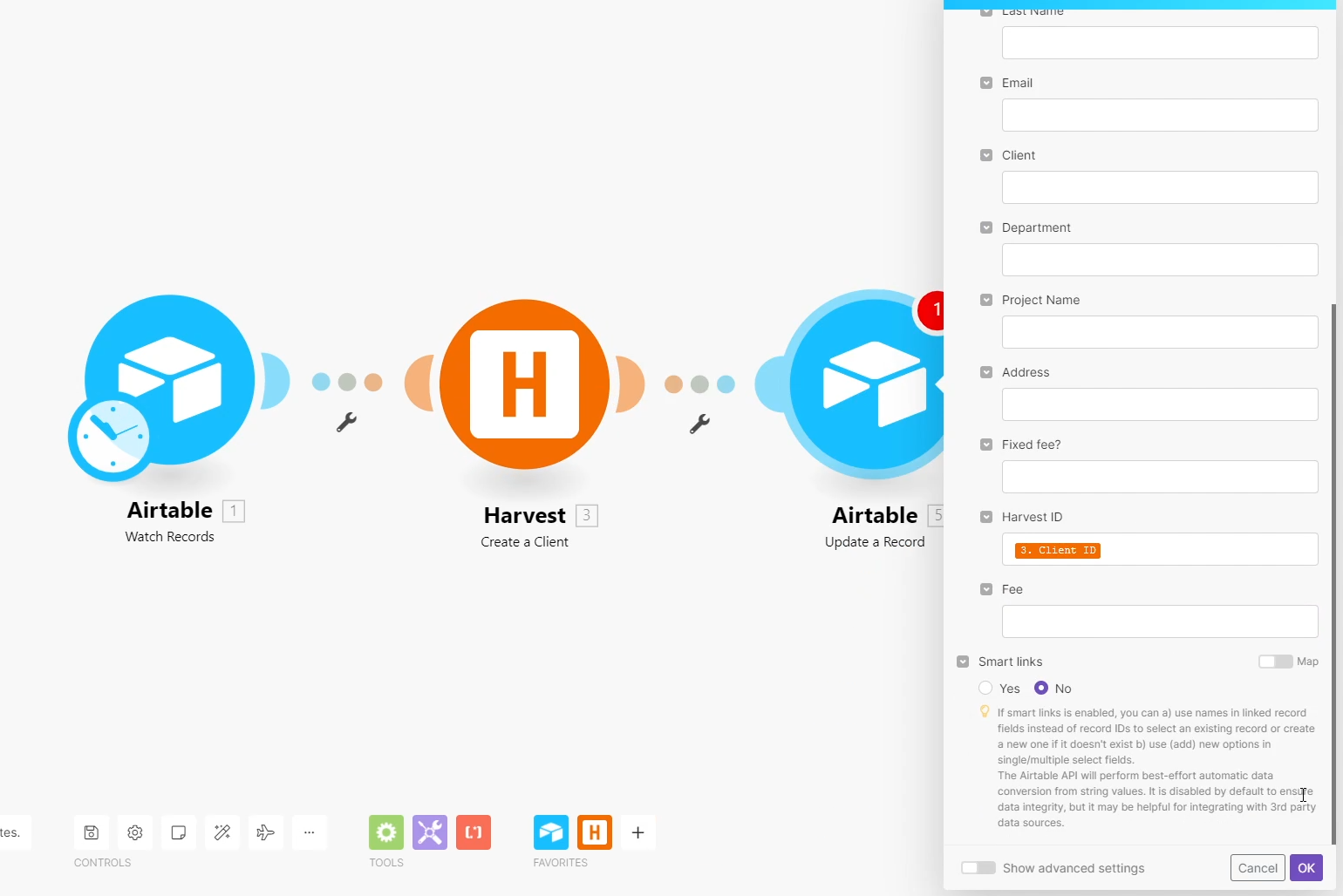The height and width of the screenshot is (896, 1343).
Task: Click the Fixed fee? input field
Action: point(1160,477)
